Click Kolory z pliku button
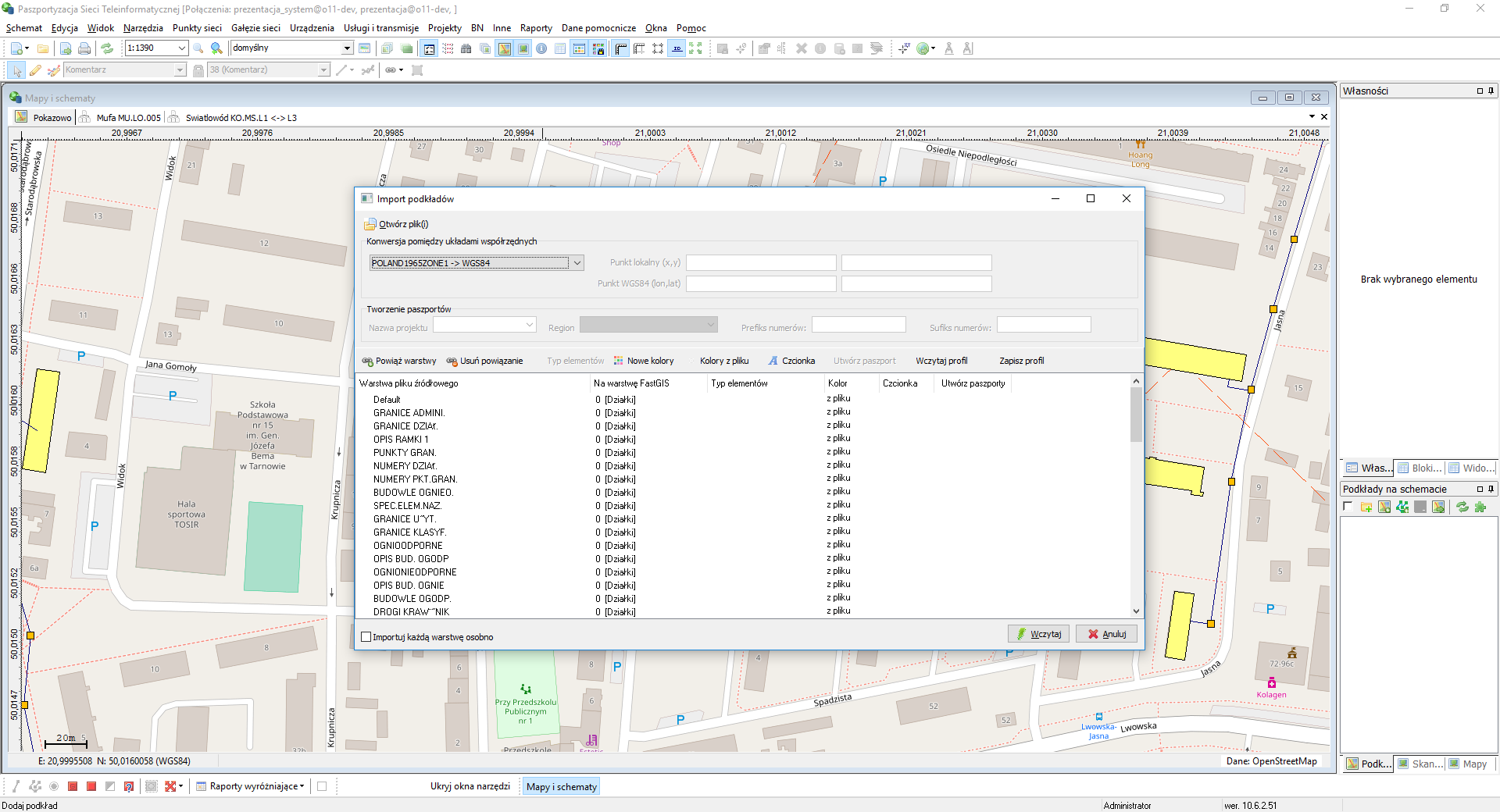The image size is (1500, 812). [724, 361]
